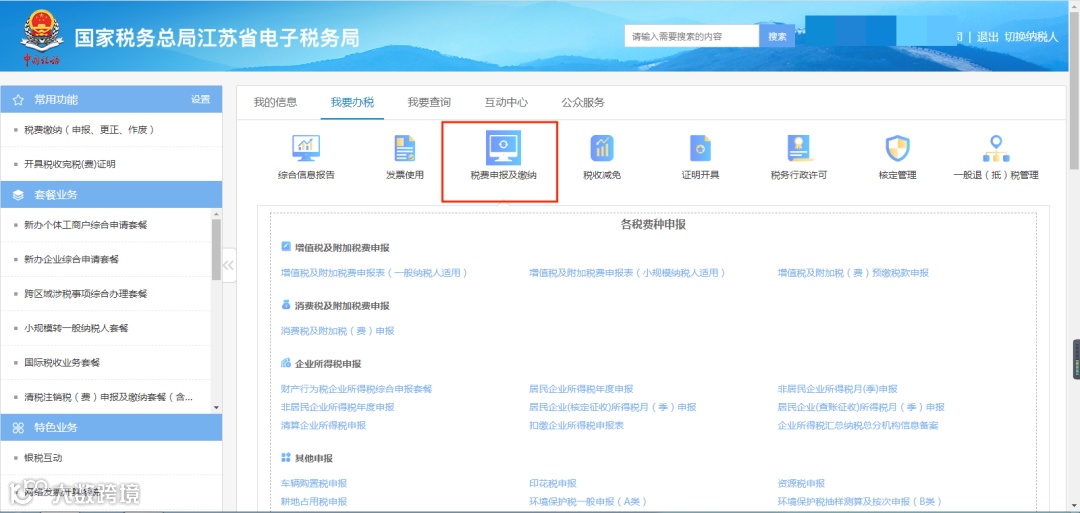
Task: Open 证明开具 document icon
Action: tap(700, 148)
